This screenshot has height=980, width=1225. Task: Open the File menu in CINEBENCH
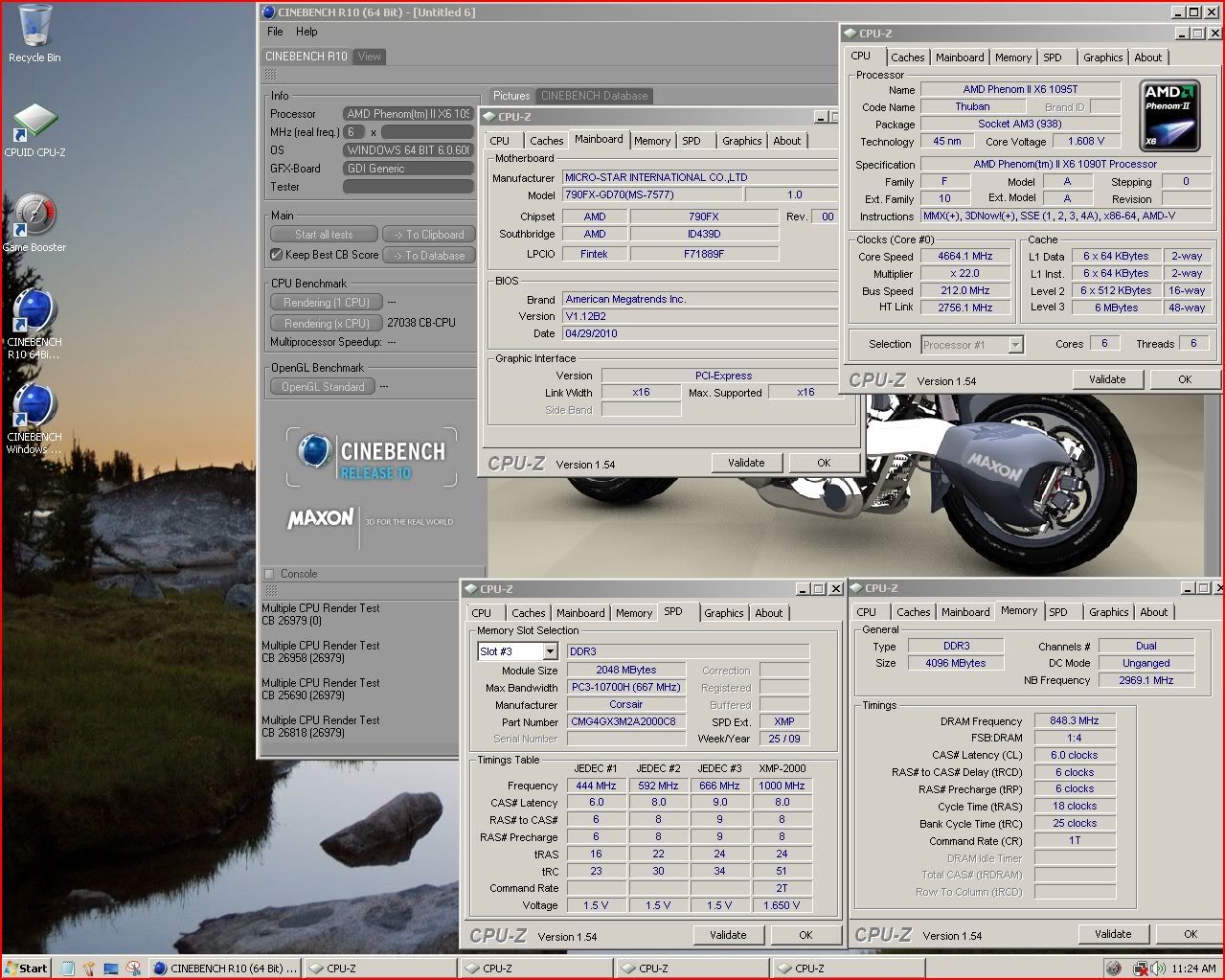point(275,32)
